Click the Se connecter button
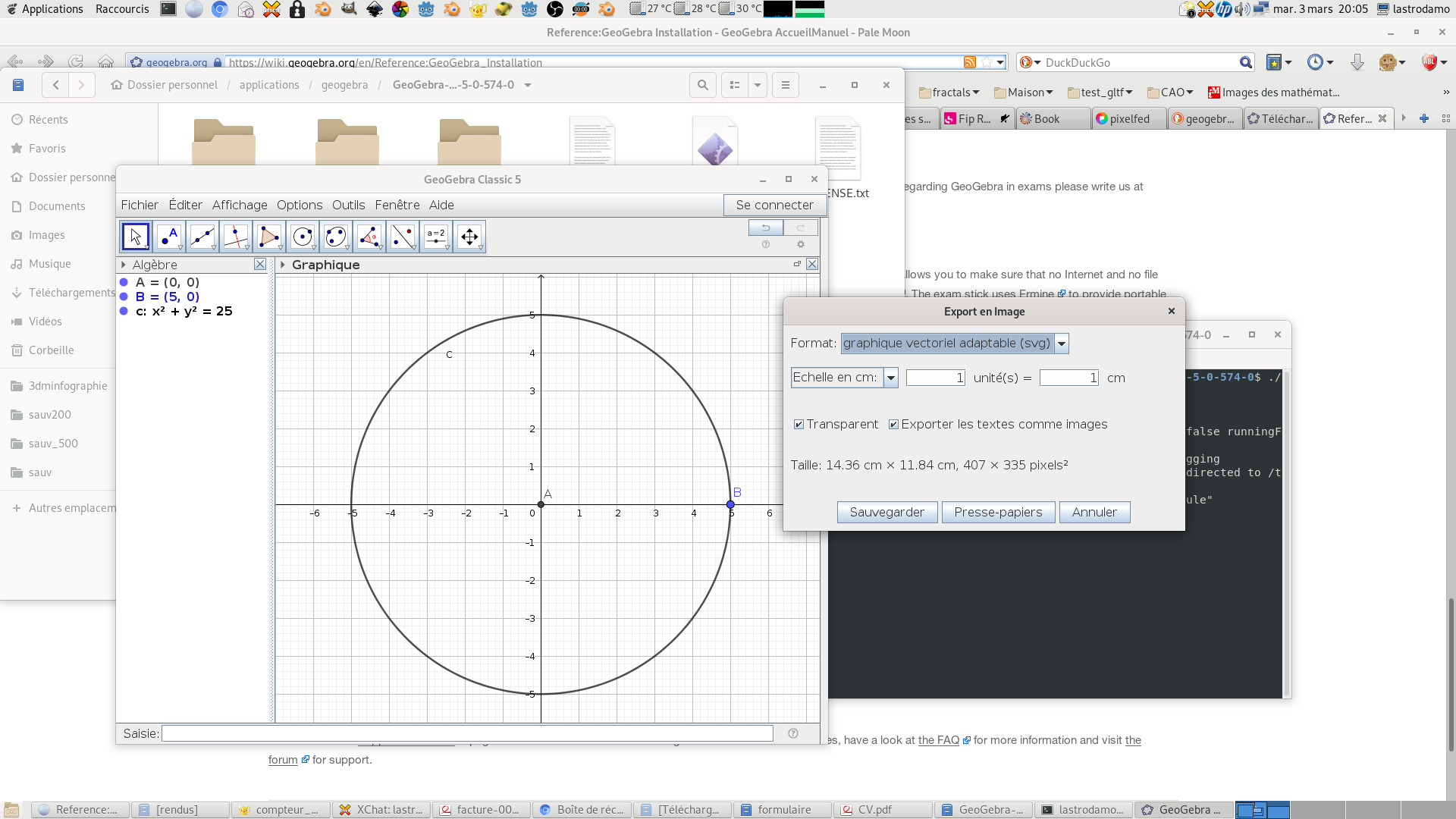Viewport: 1456px width, 819px height. [774, 205]
